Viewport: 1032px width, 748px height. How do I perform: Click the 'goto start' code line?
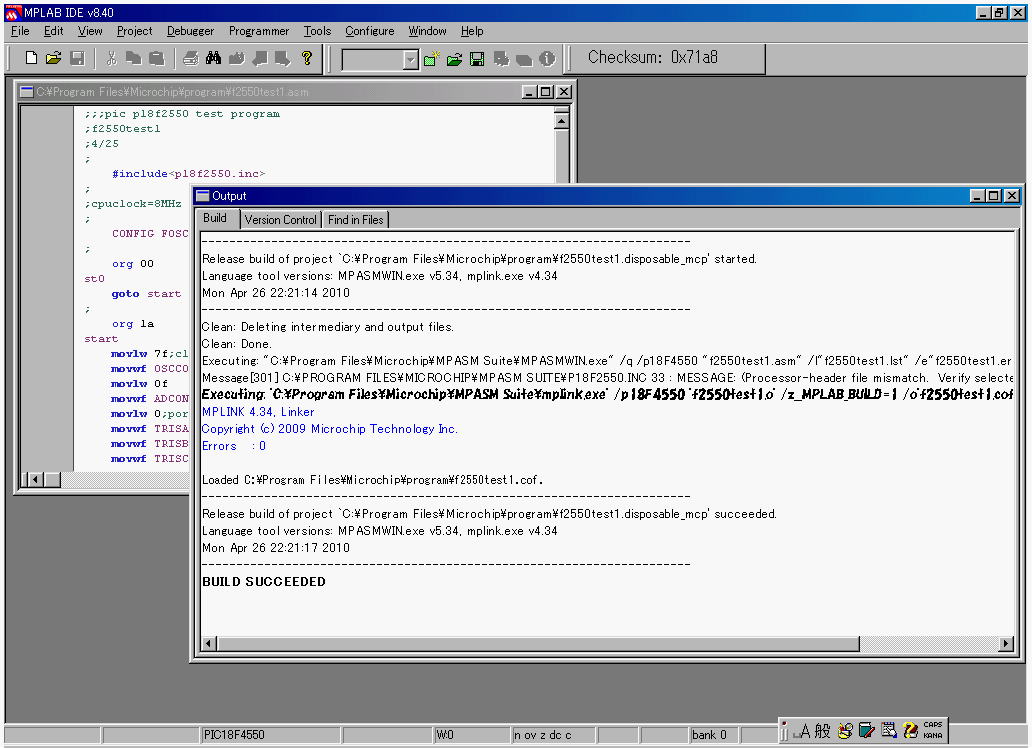point(146,294)
